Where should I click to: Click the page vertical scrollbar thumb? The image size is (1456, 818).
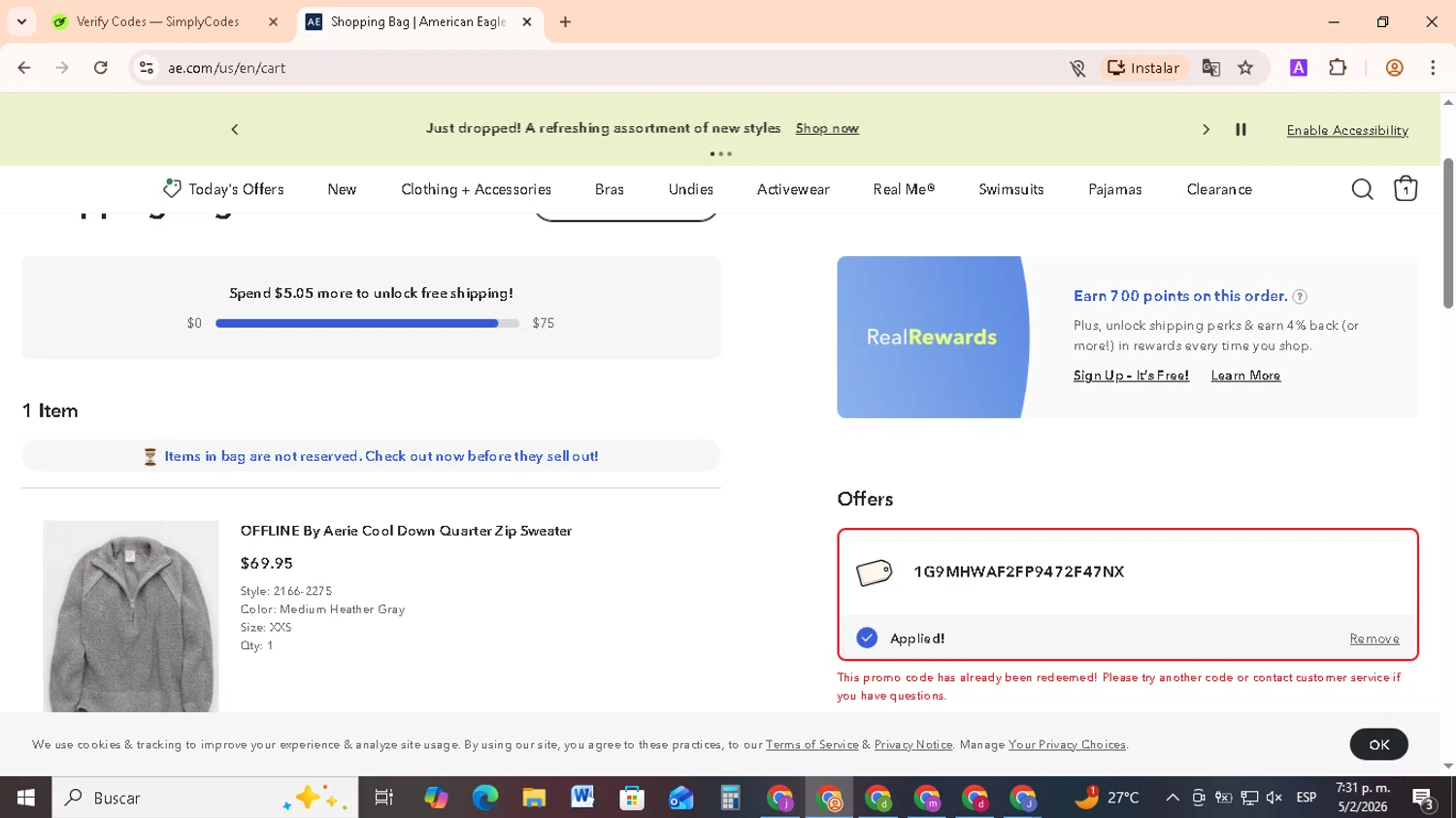click(x=1448, y=233)
